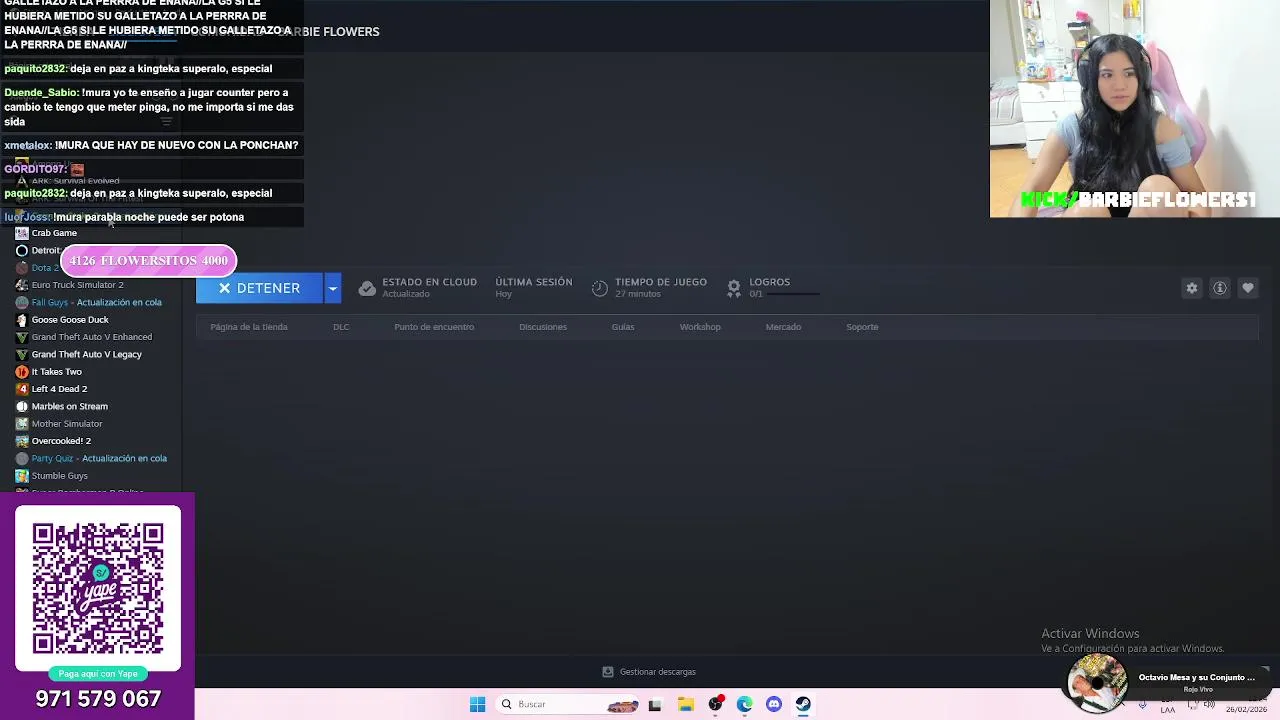Open Punto de encuentro tab
Screen dimensions: 1280x720
click(434, 327)
